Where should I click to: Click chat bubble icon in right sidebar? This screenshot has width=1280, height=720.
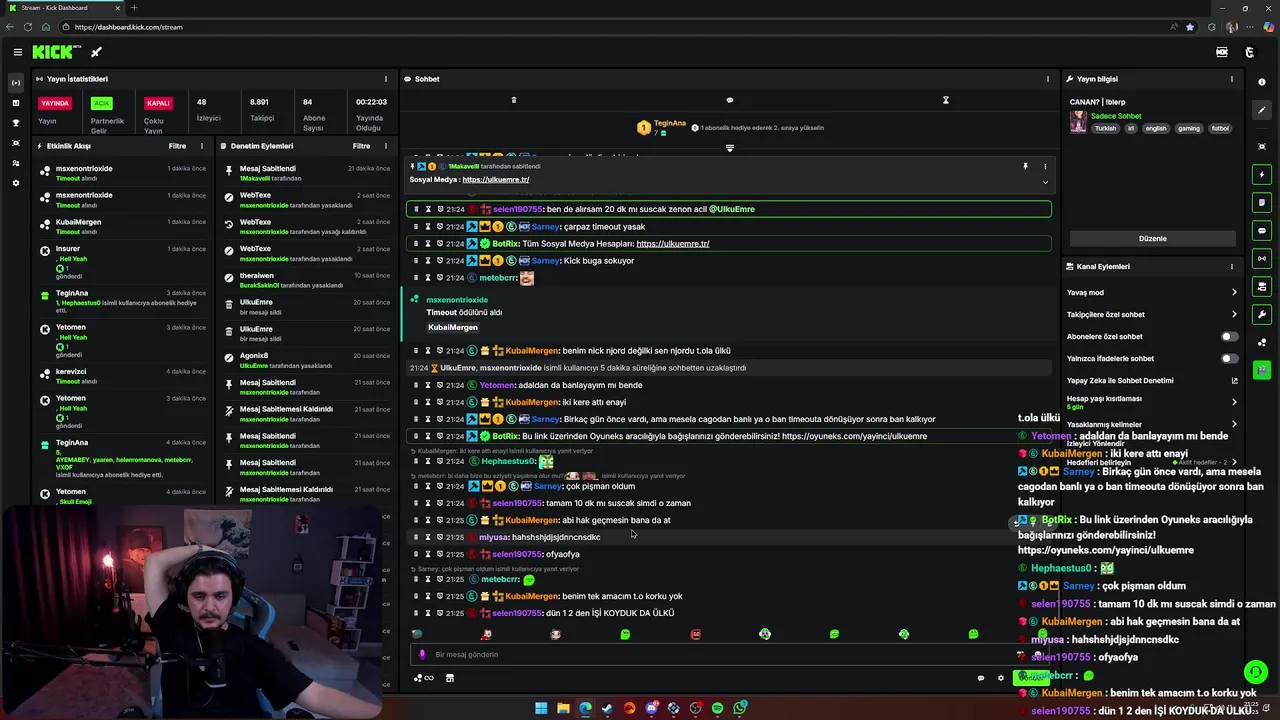[x=1262, y=230]
